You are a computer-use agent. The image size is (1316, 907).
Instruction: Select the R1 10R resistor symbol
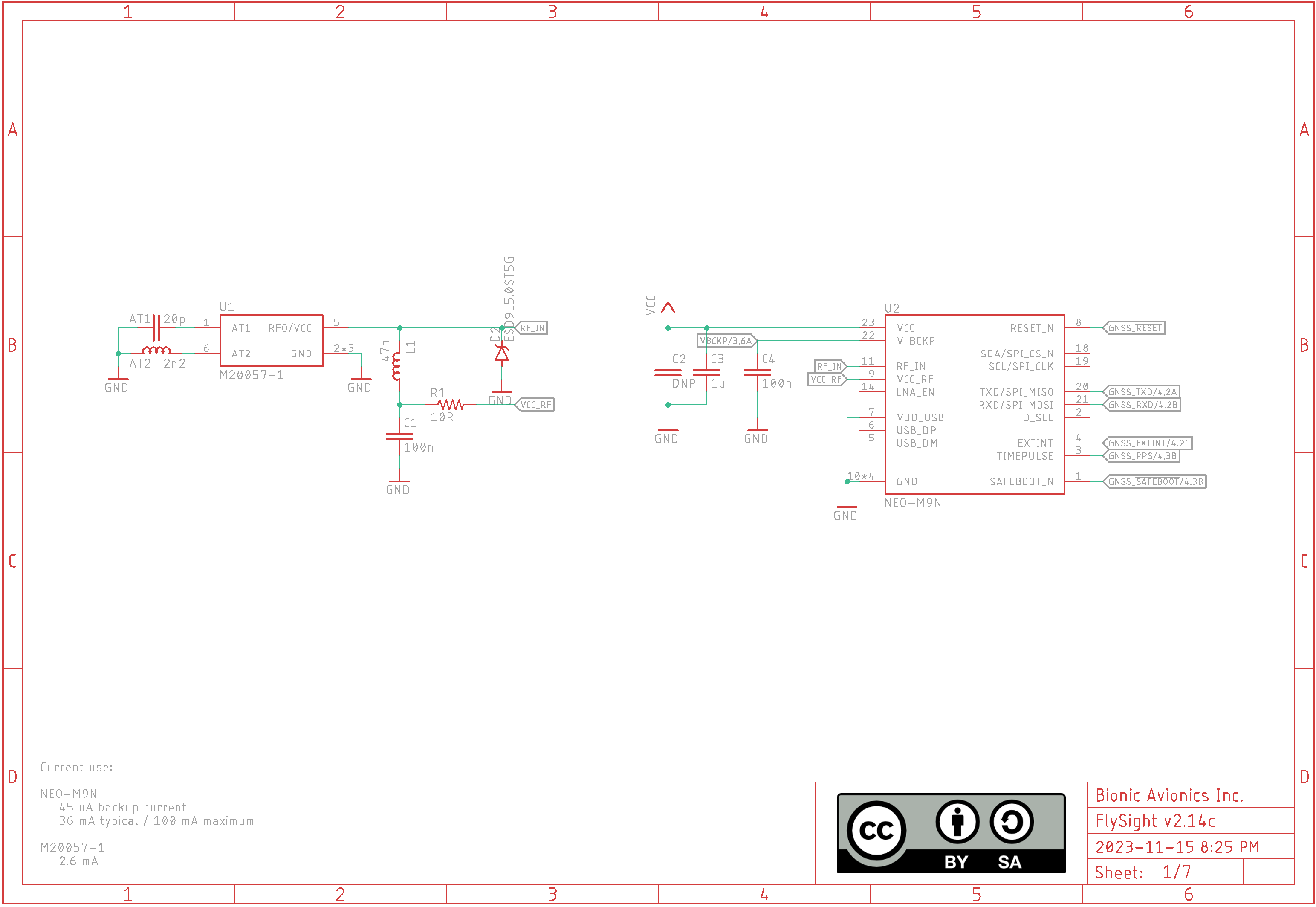pos(451,405)
